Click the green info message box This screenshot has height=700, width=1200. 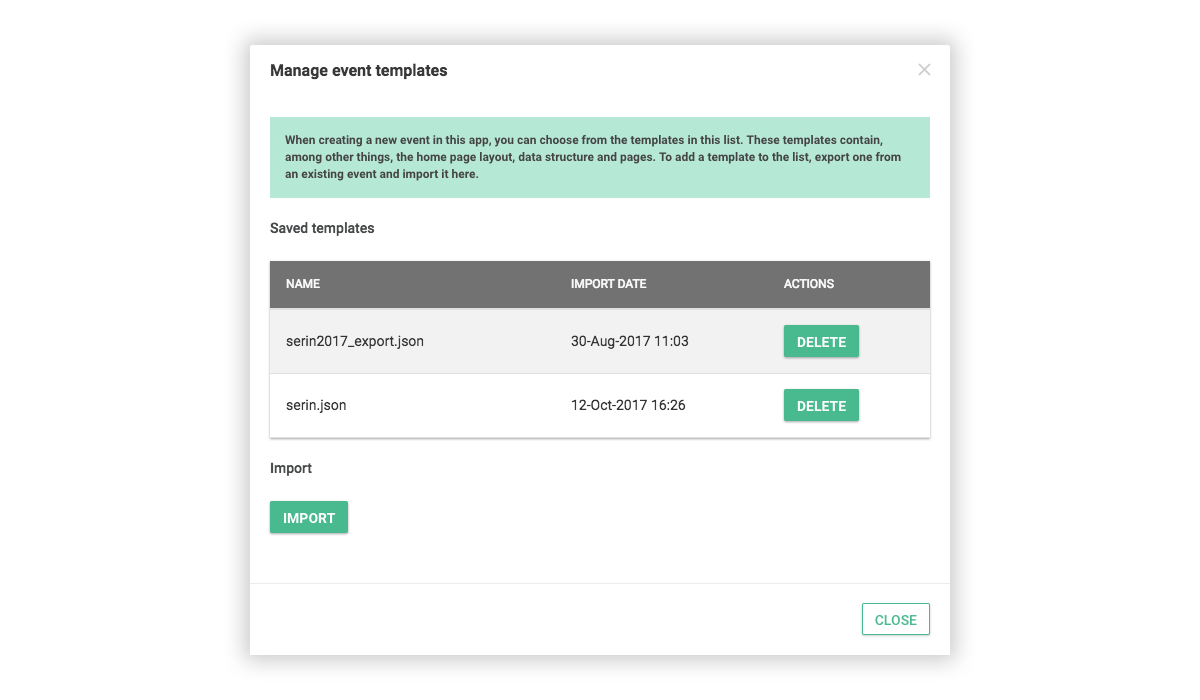pyautogui.click(x=600, y=158)
